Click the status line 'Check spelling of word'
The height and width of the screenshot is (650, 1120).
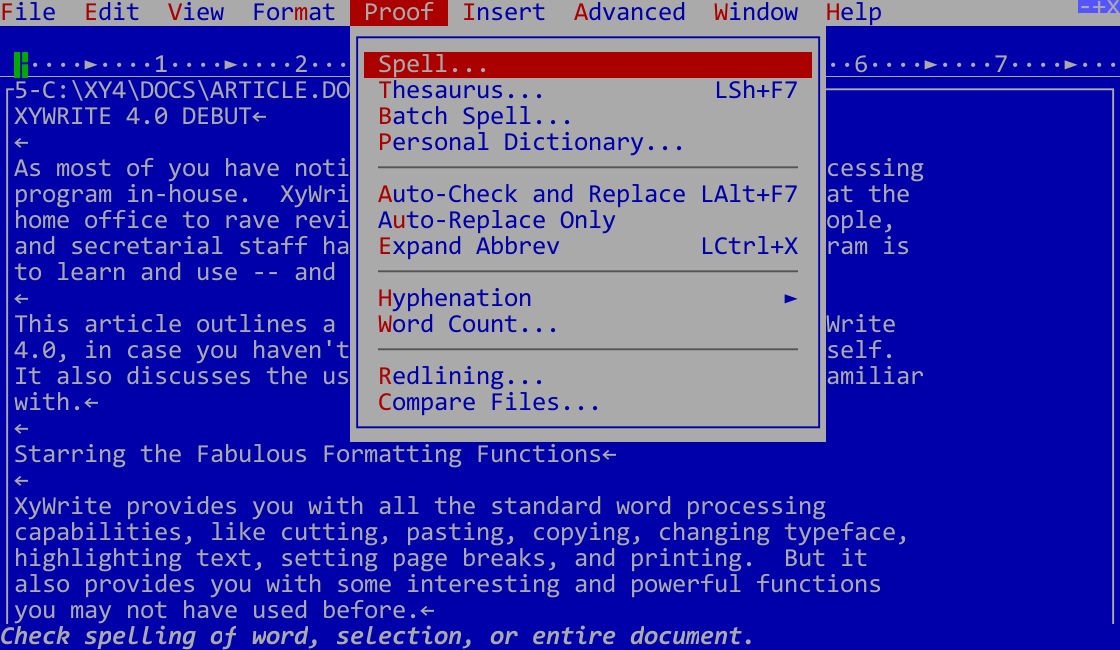377,636
